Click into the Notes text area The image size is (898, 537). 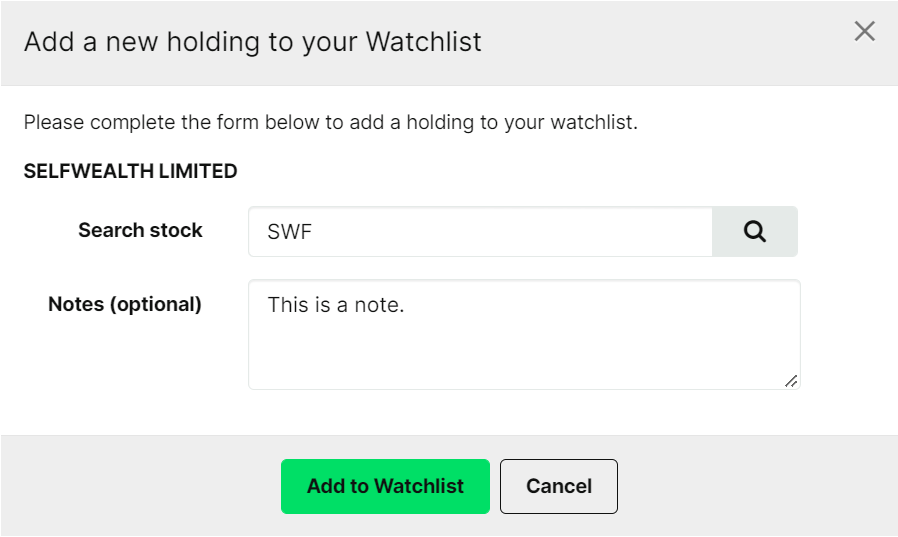coord(524,334)
